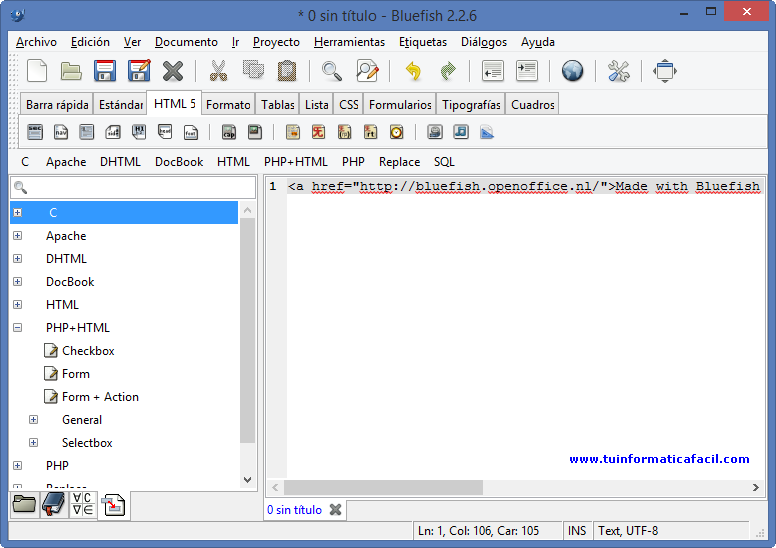776x548 pixels.
Task: Open the PHP+HTML snippets menu in the snippets bar
Action: click(x=295, y=162)
